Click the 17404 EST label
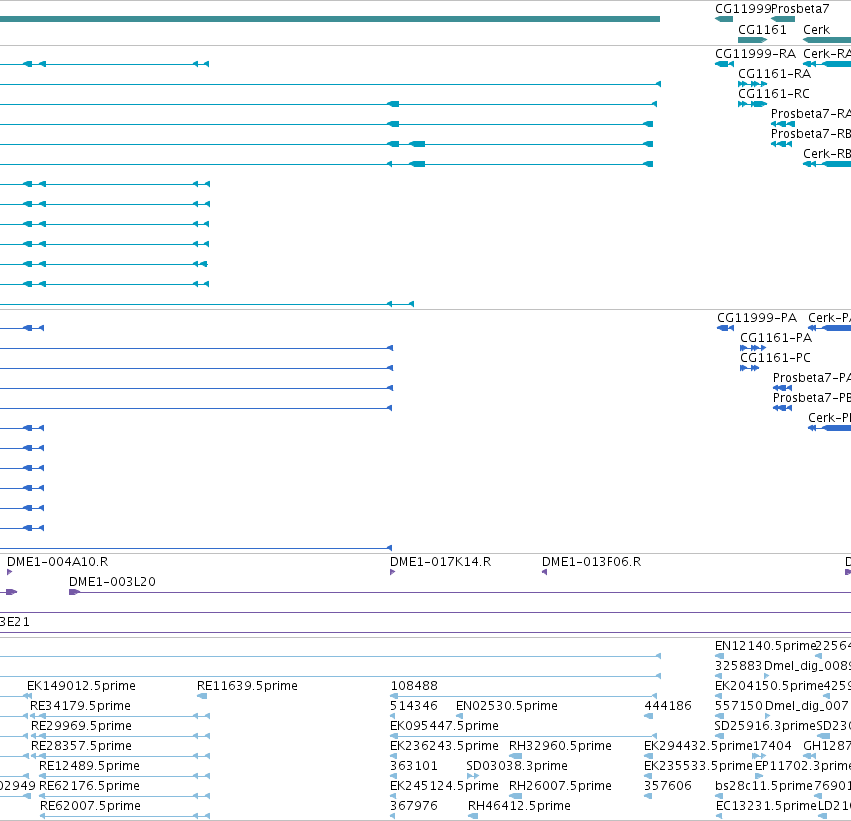 [x=772, y=746]
